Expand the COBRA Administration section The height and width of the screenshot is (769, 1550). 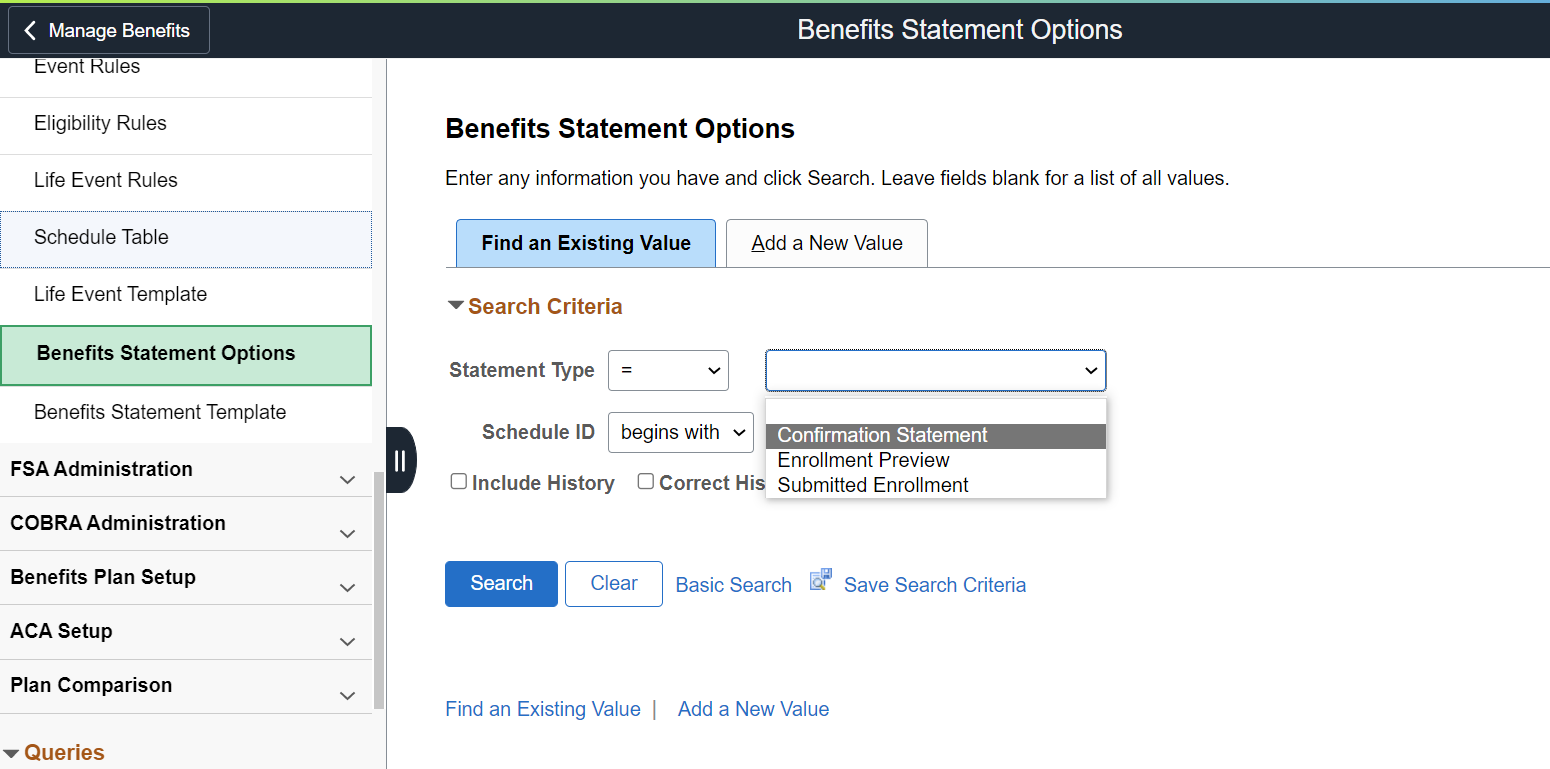tap(347, 534)
